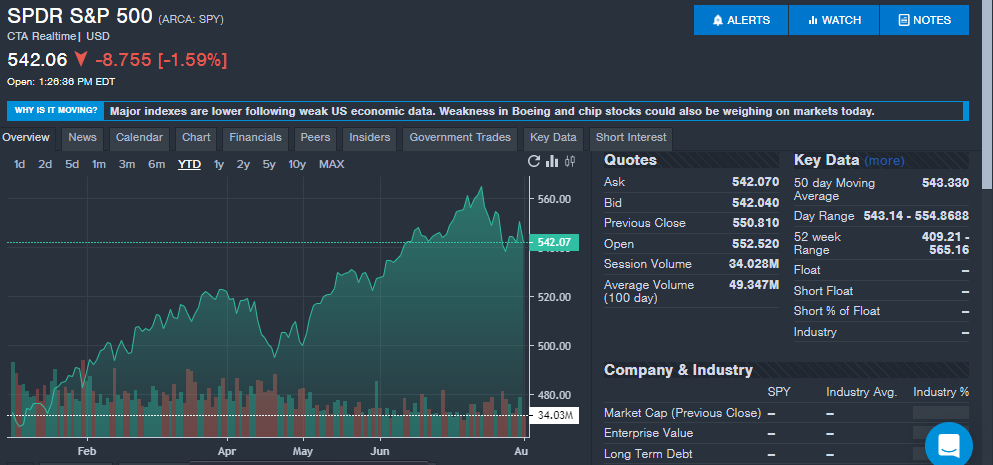
Task: Open the Peers tab
Action: click(315, 137)
